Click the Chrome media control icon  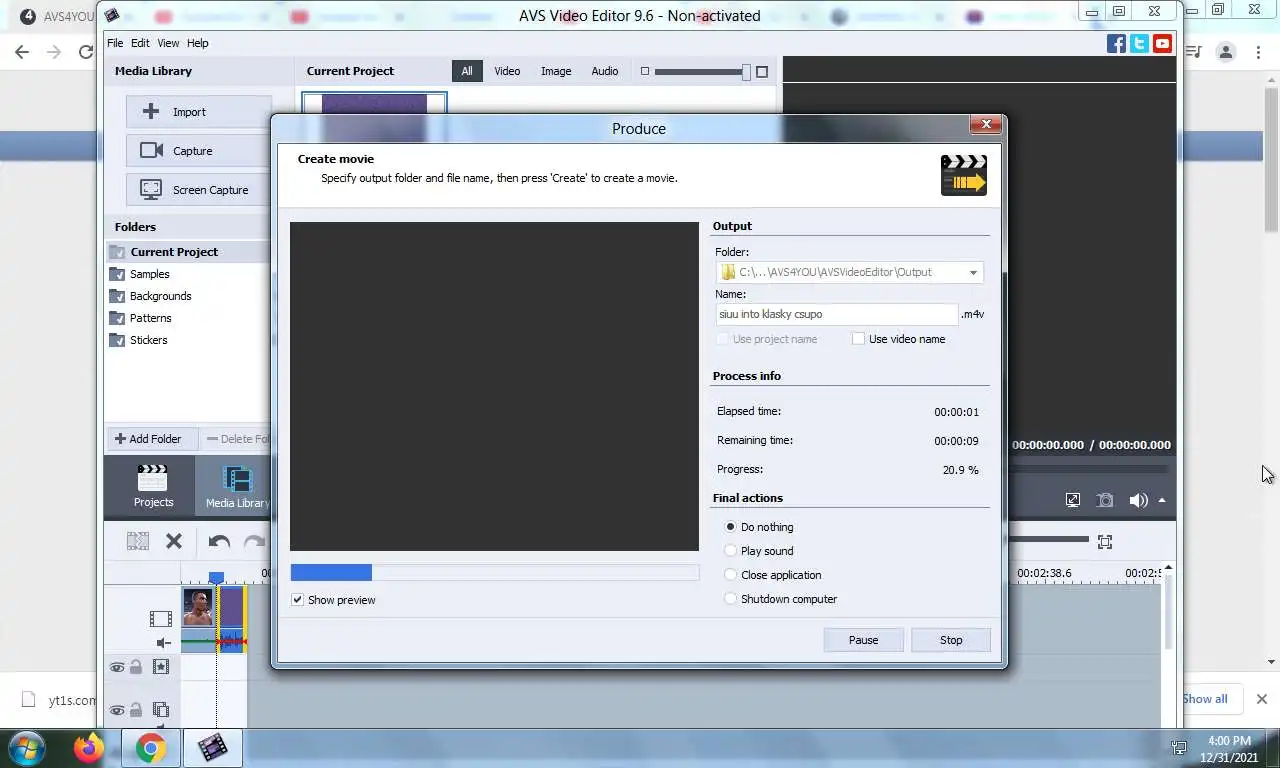tap(1193, 52)
